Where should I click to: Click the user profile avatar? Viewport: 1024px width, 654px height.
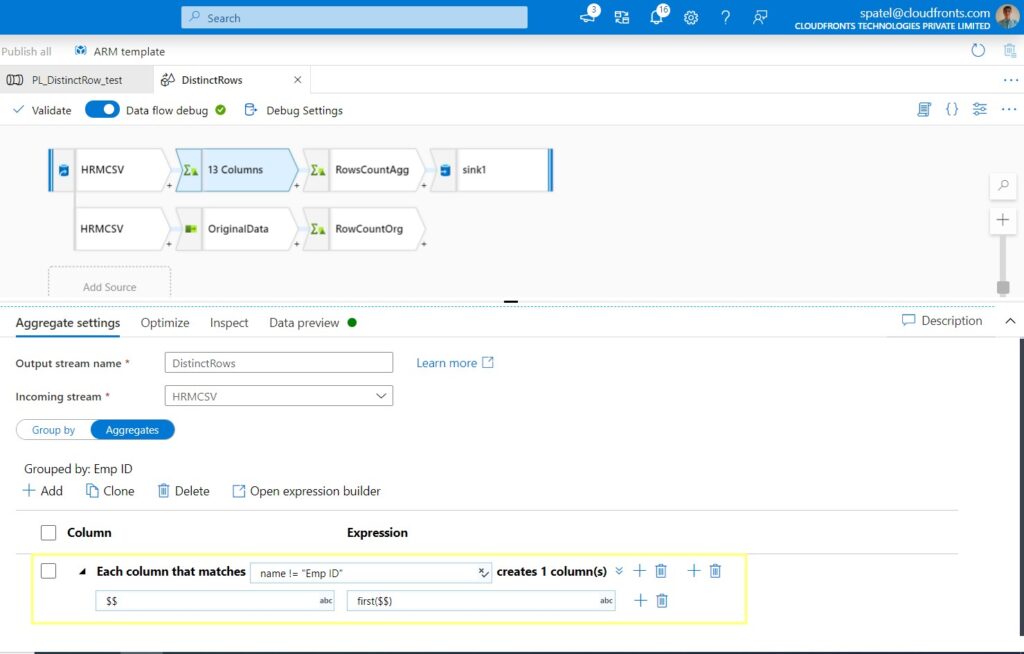click(1008, 17)
